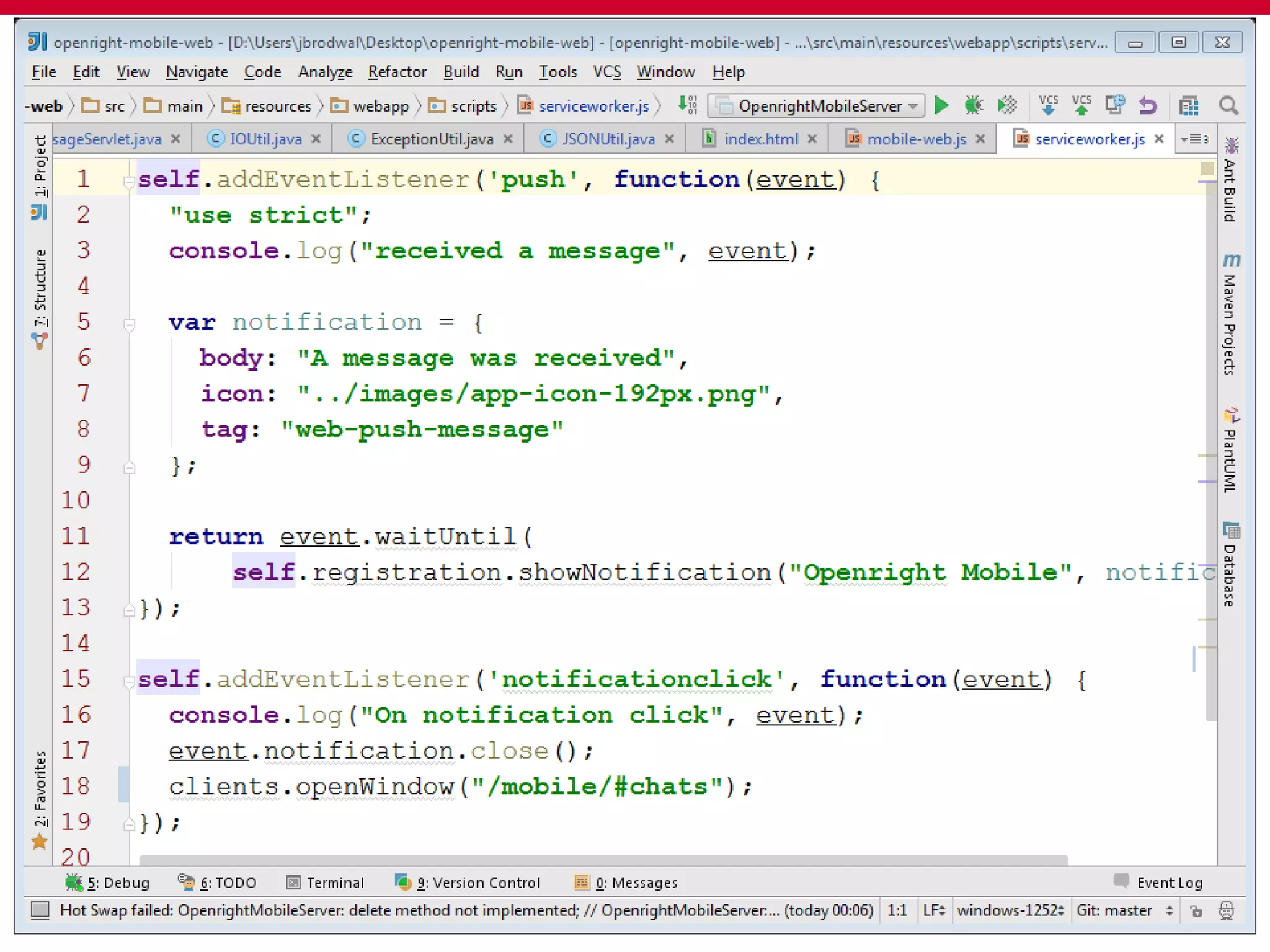Toggle read-only lock icon in status bar

[x=1196, y=910]
